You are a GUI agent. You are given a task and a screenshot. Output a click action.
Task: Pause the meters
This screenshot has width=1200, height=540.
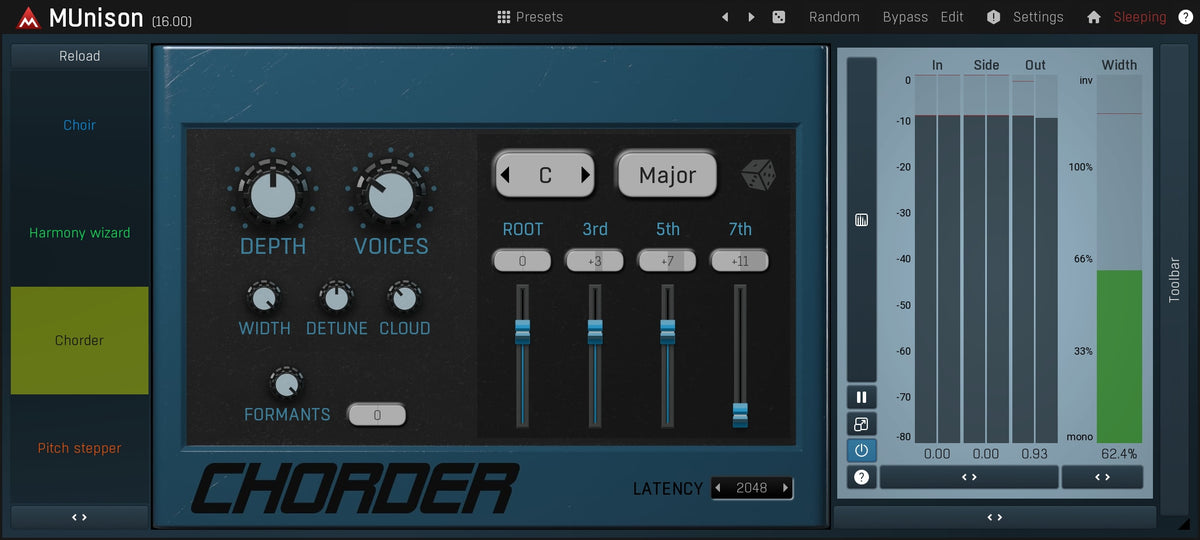click(x=862, y=397)
